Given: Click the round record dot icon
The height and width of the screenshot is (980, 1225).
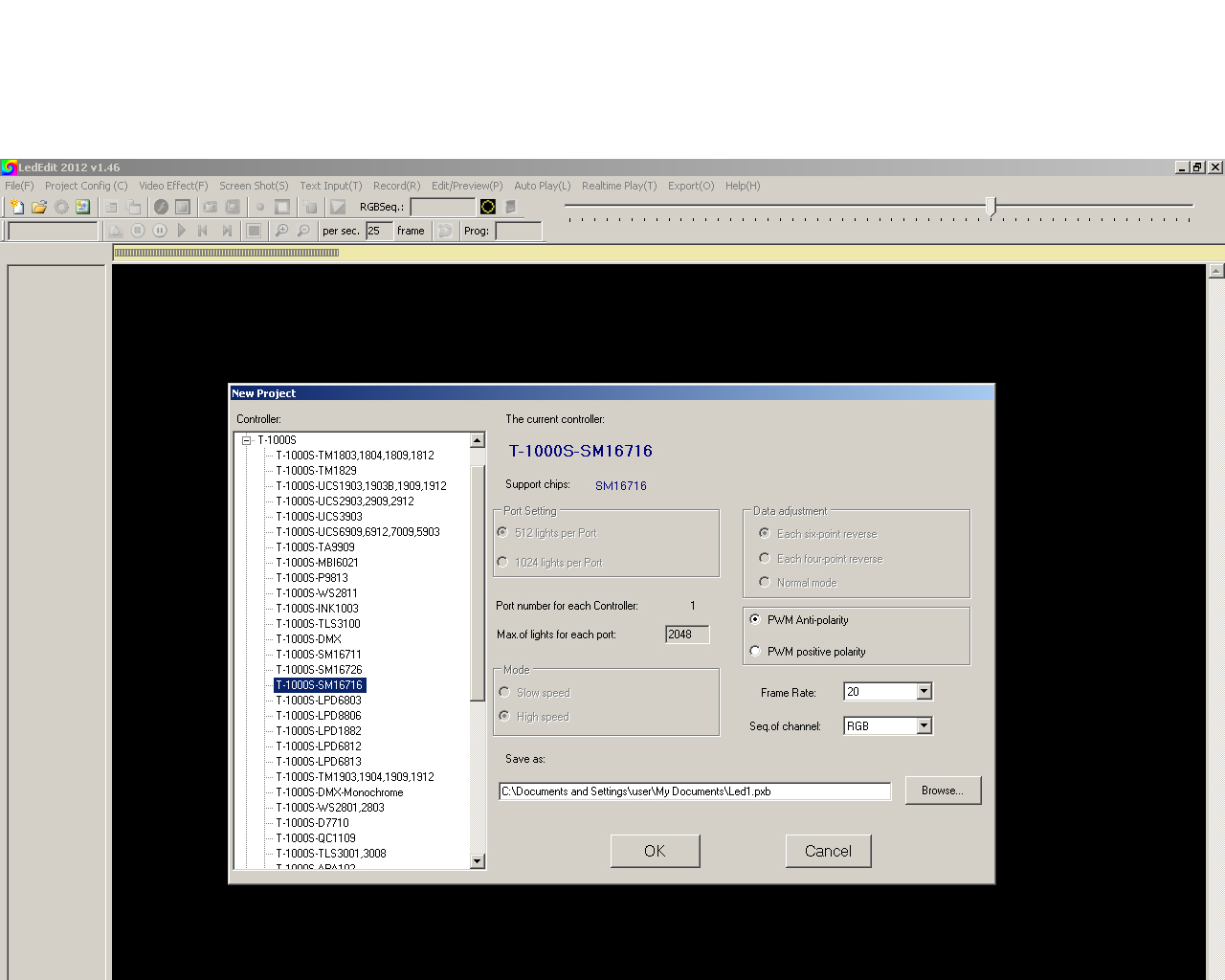Looking at the screenshot, I should pos(259,207).
